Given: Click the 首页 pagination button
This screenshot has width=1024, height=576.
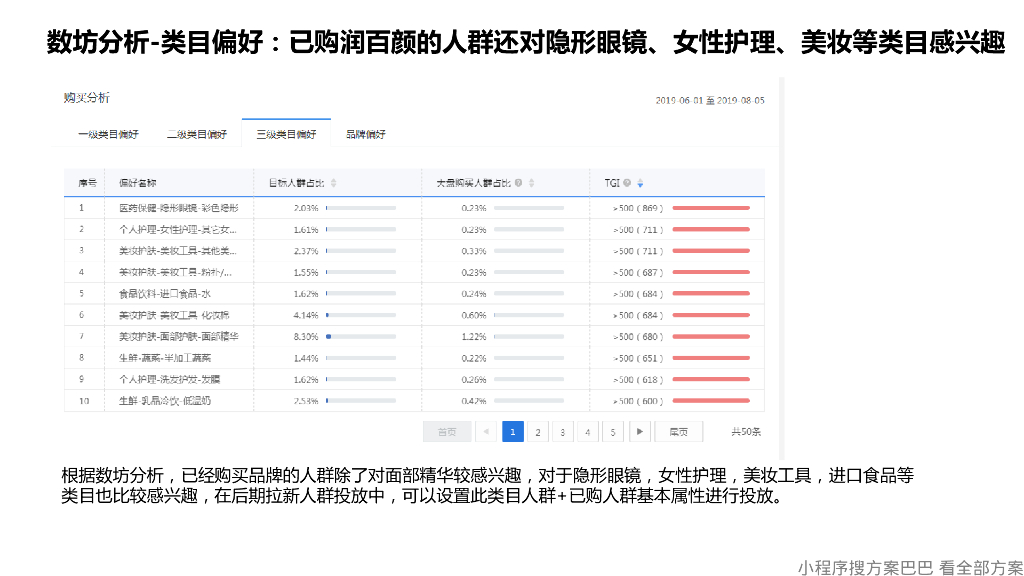Looking at the screenshot, I should point(447,431).
